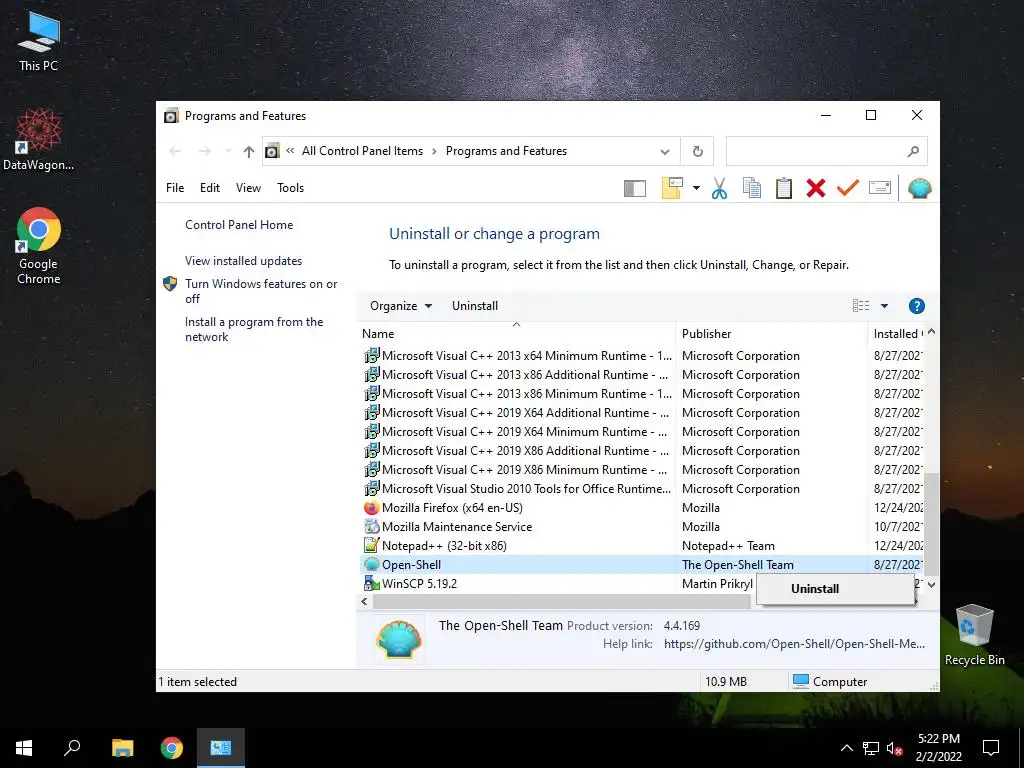
Task: Click the Up one level arrow
Action: [x=248, y=152]
